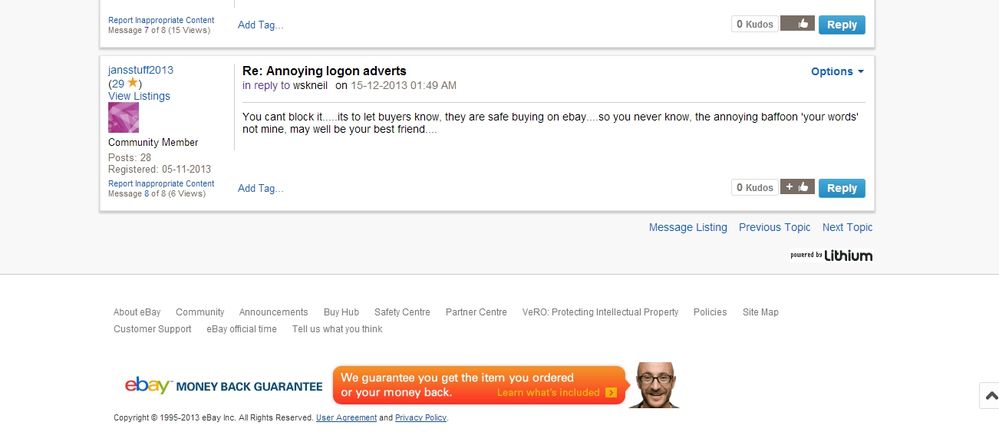Click the powered by Lithium logo
The image size is (999, 442).
click(x=831, y=255)
